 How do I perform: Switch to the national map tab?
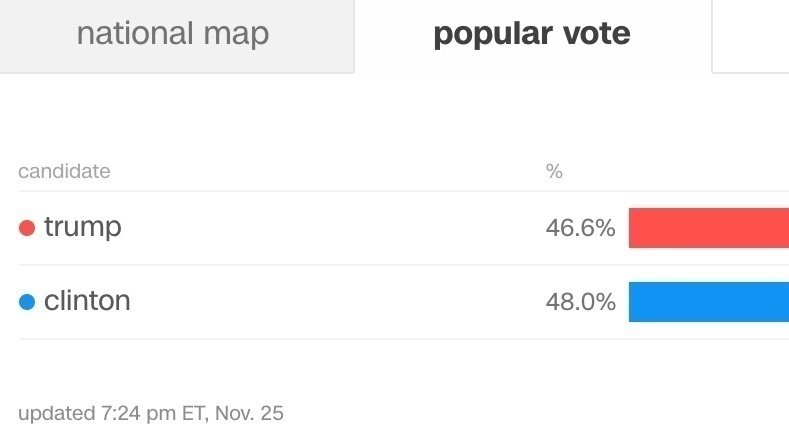coord(177,36)
